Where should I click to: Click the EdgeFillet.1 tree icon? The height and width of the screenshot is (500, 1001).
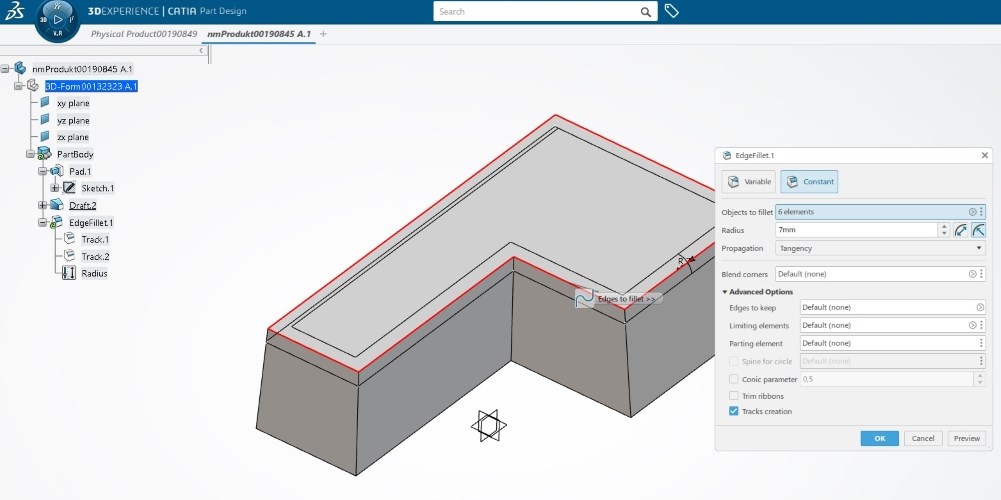click(x=57, y=222)
